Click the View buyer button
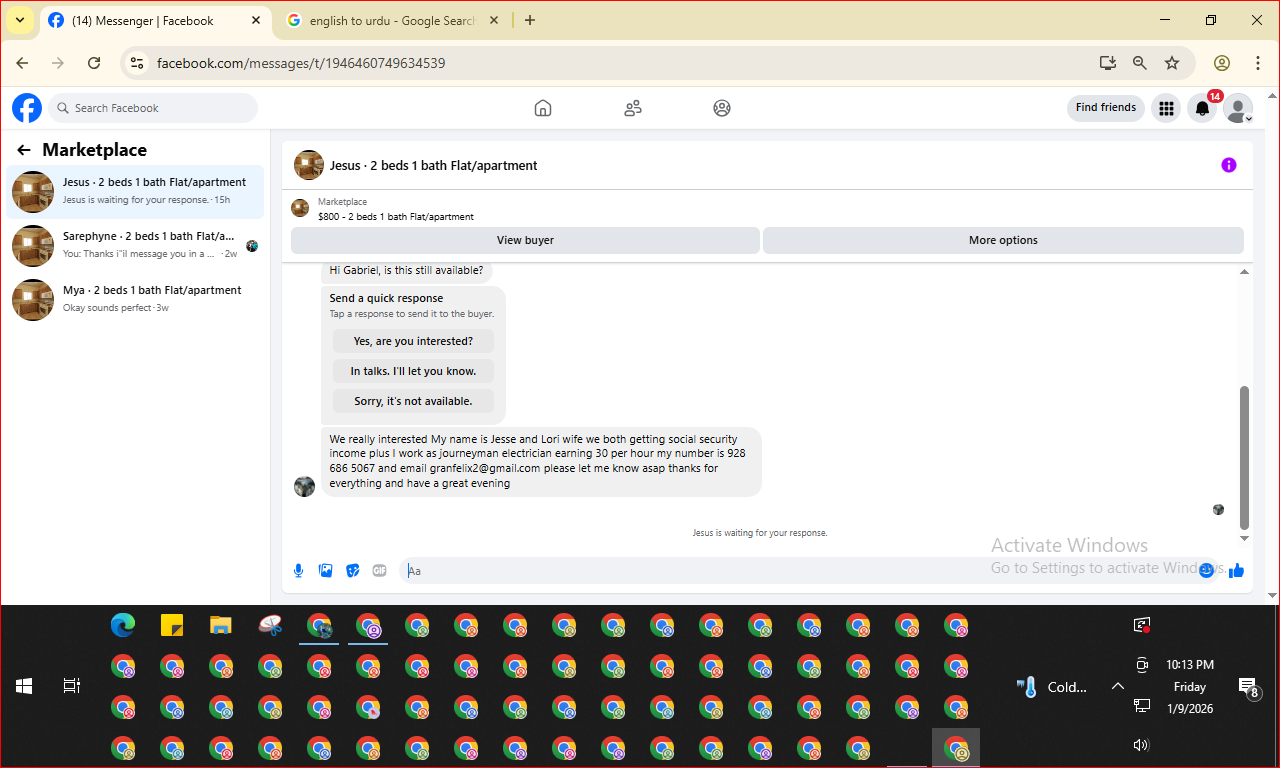This screenshot has height=768, width=1280. (x=525, y=240)
